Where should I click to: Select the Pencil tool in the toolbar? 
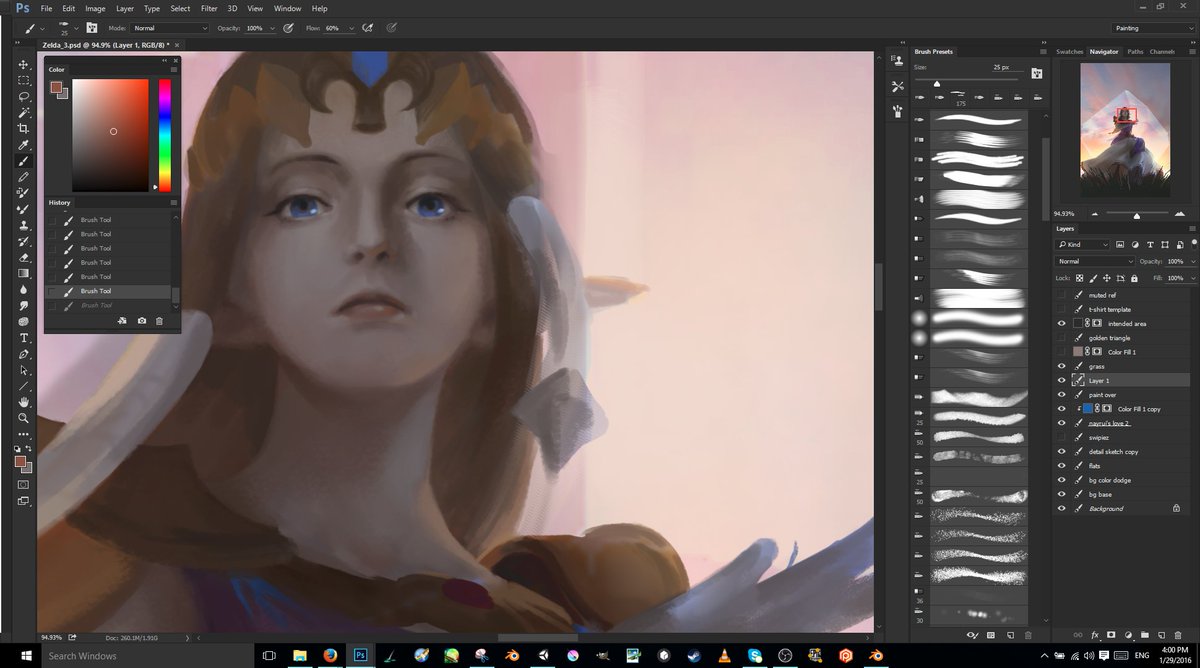(x=23, y=177)
